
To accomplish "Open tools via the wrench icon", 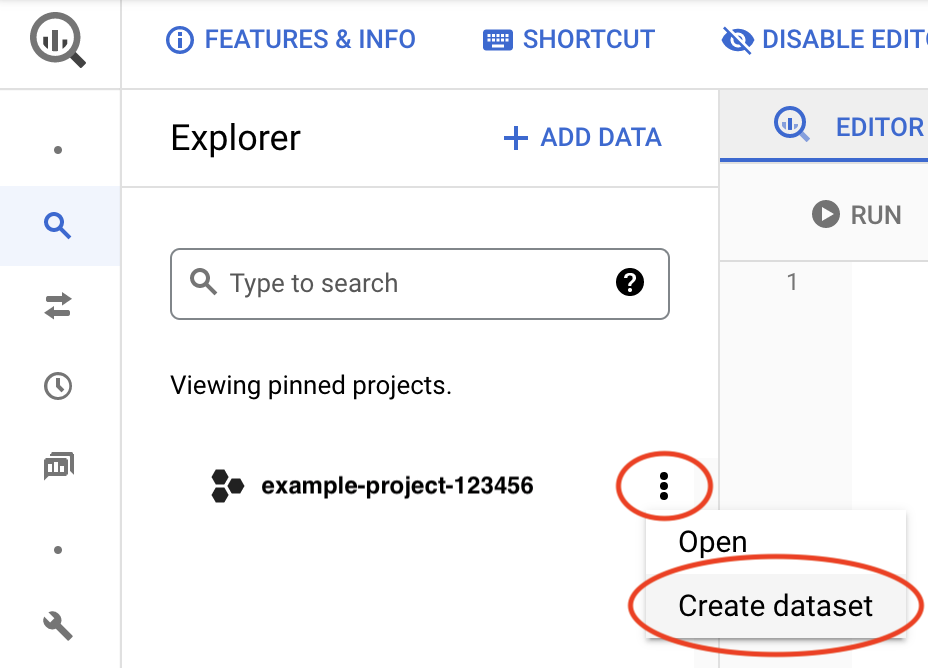I will (58, 626).
